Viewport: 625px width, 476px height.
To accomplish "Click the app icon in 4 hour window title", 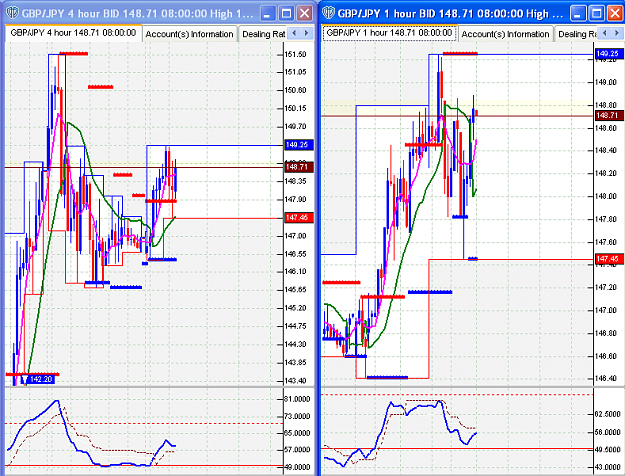I will tap(12, 13).
